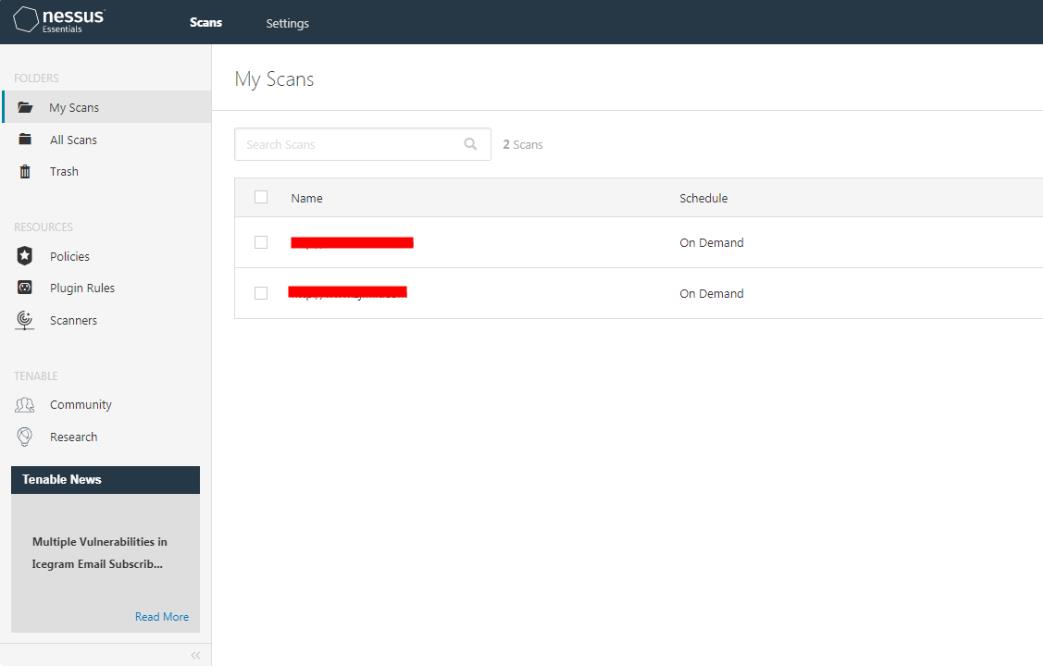
Task: Sort scans by Name column header
Action: [x=306, y=198]
